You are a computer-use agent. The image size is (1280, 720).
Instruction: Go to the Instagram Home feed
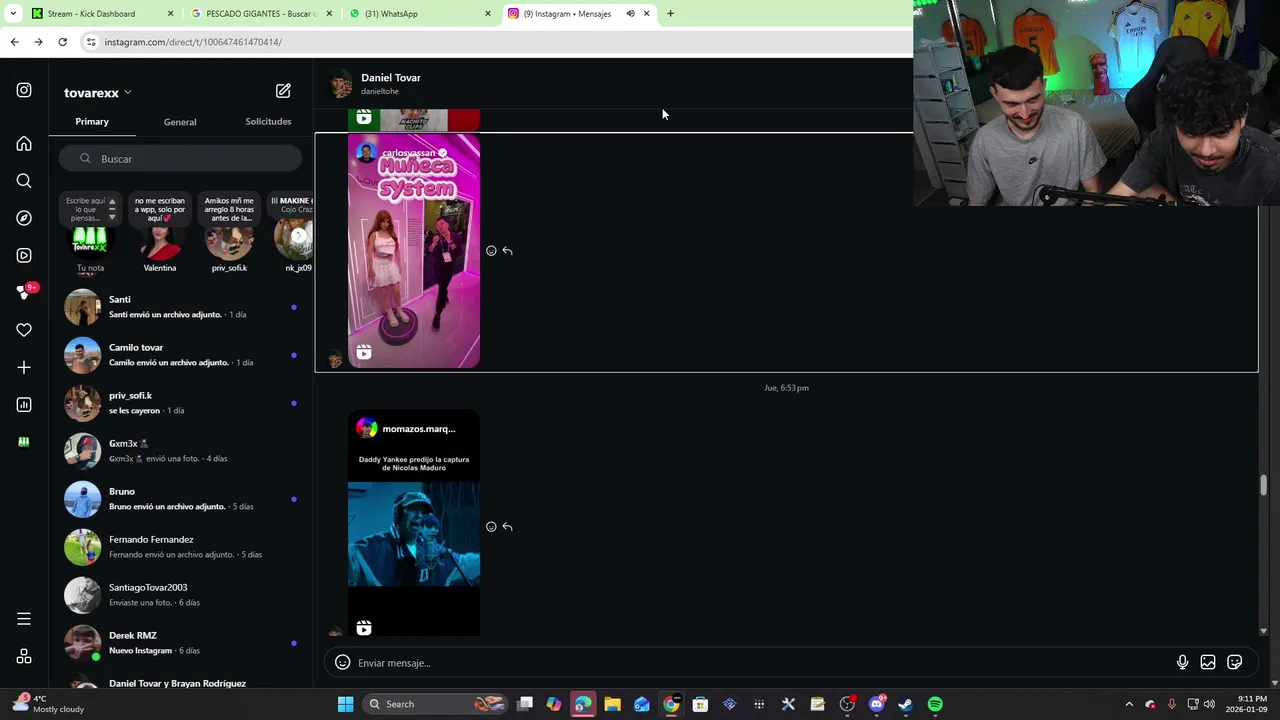[24, 144]
